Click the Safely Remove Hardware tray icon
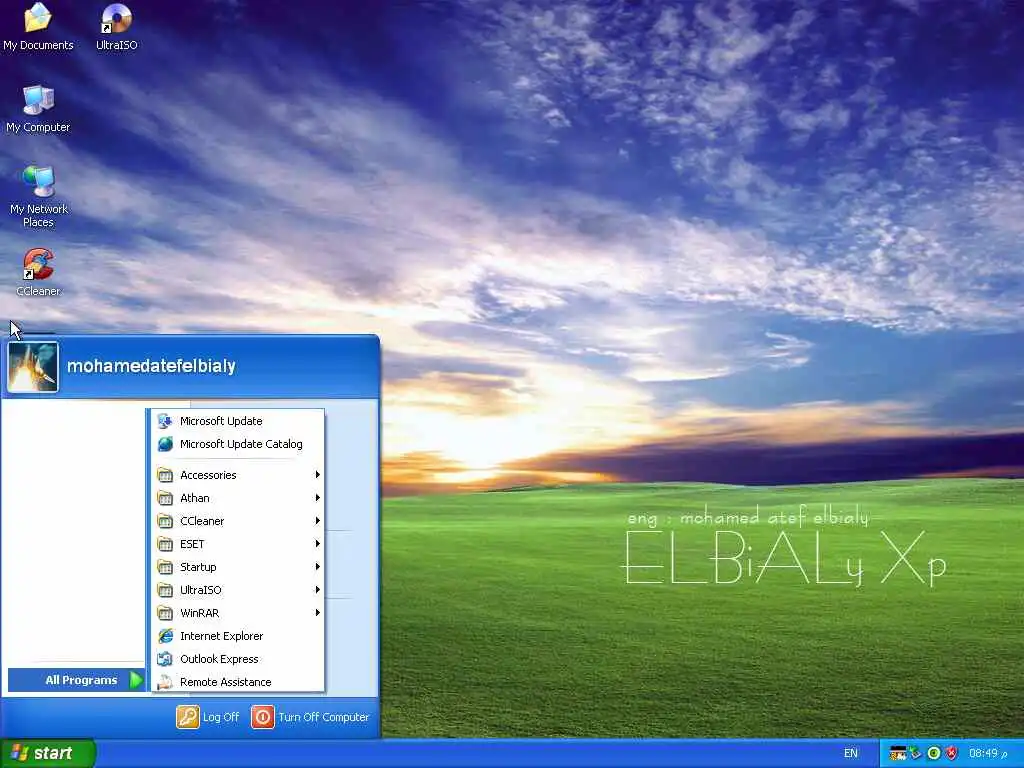The width and height of the screenshot is (1024, 768). click(x=916, y=753)
